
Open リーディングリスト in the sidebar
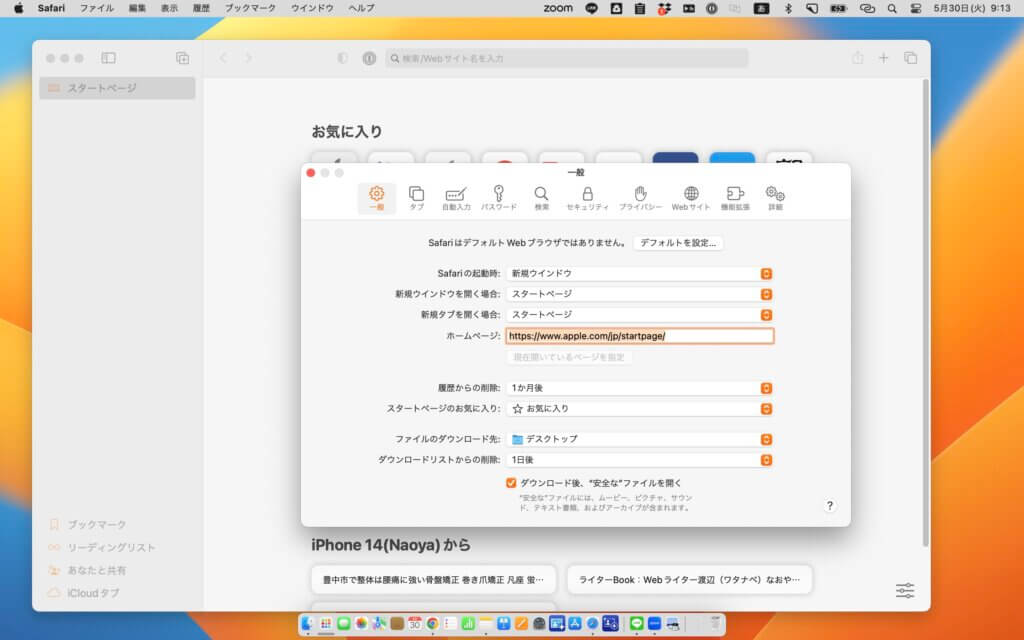pyautogui.click(x=103, y=547)
